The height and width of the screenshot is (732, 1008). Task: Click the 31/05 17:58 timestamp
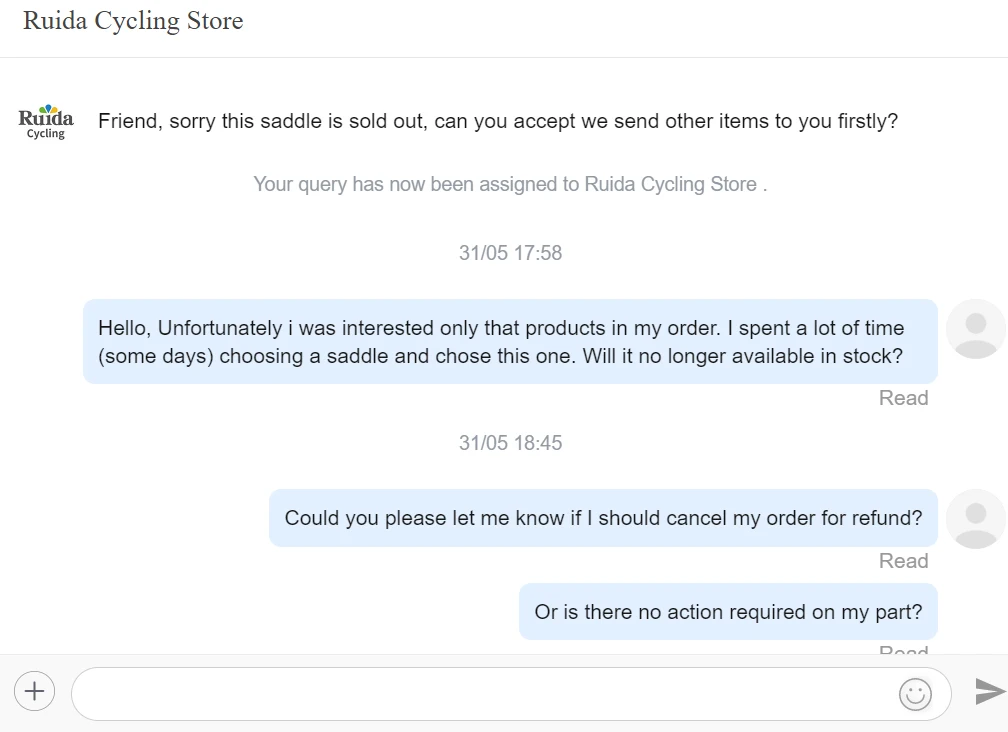point(510,253)
